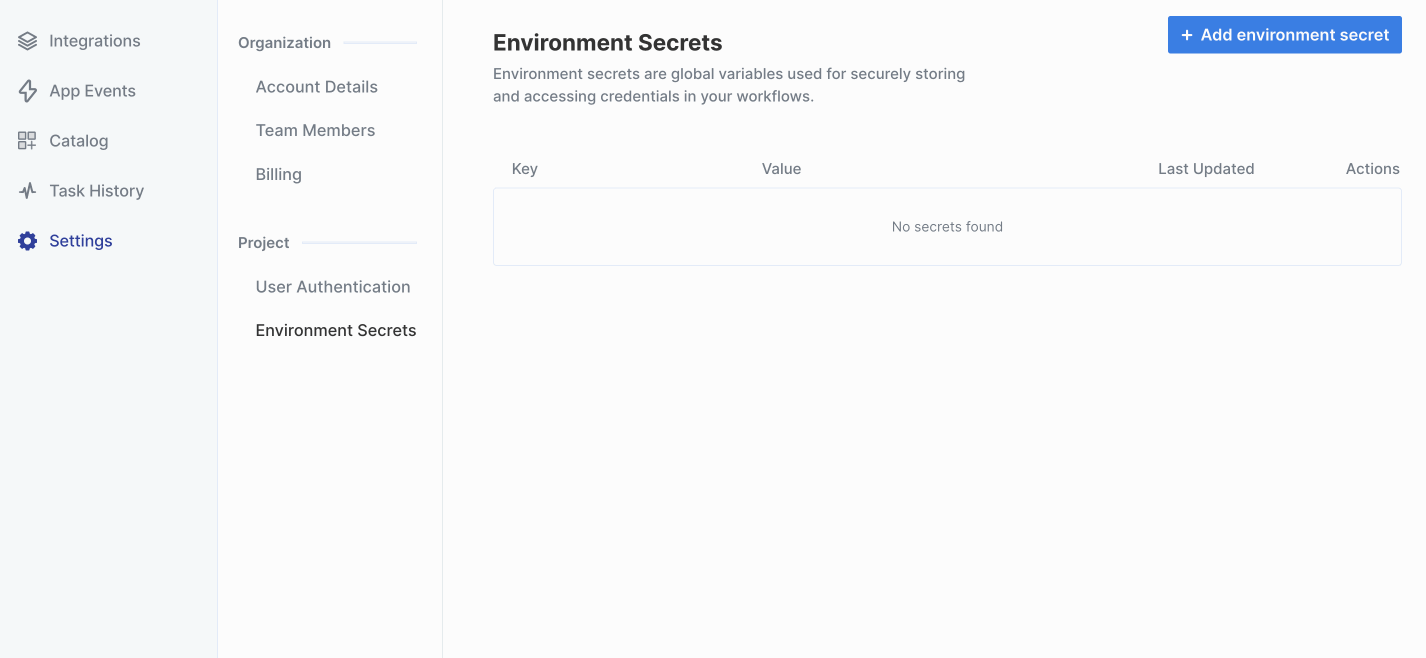Click the Integrations layers icon
This screenshot has height=658, width=1426.
point(27,41)
